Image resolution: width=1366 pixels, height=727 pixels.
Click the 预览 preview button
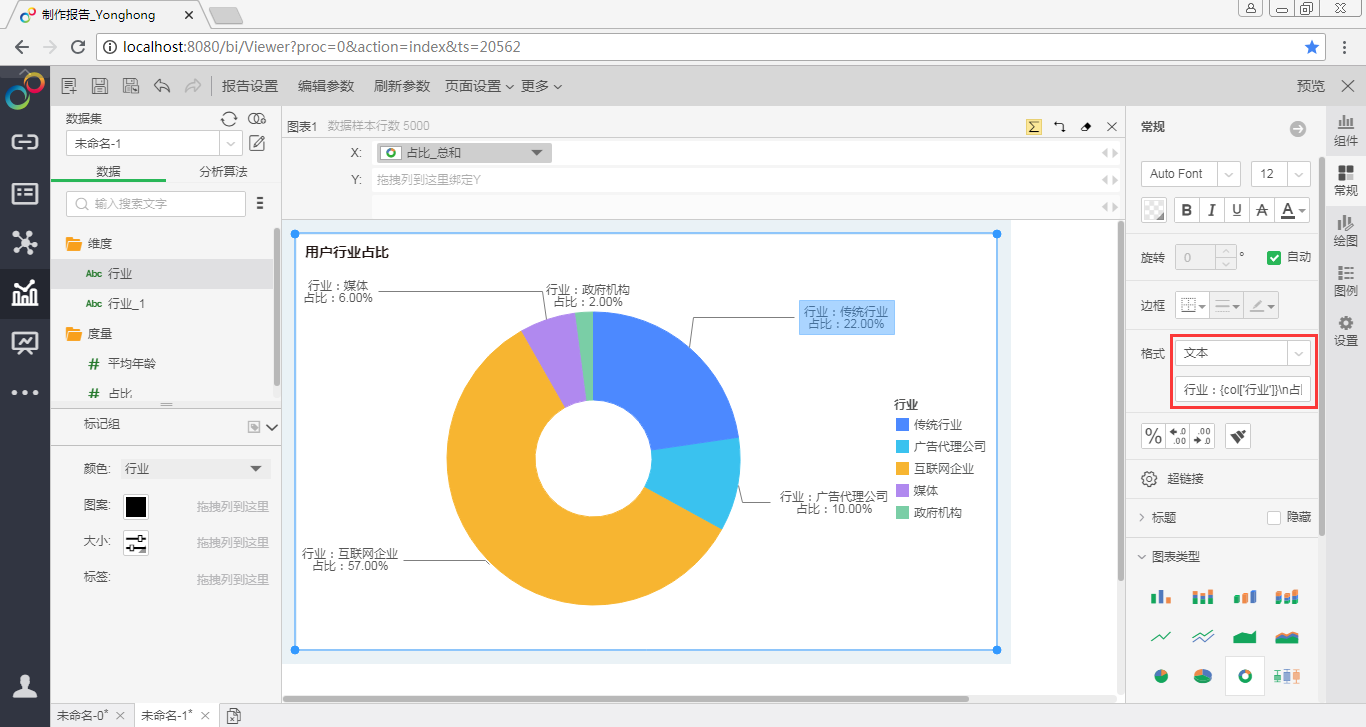(x=1311, y=86)
